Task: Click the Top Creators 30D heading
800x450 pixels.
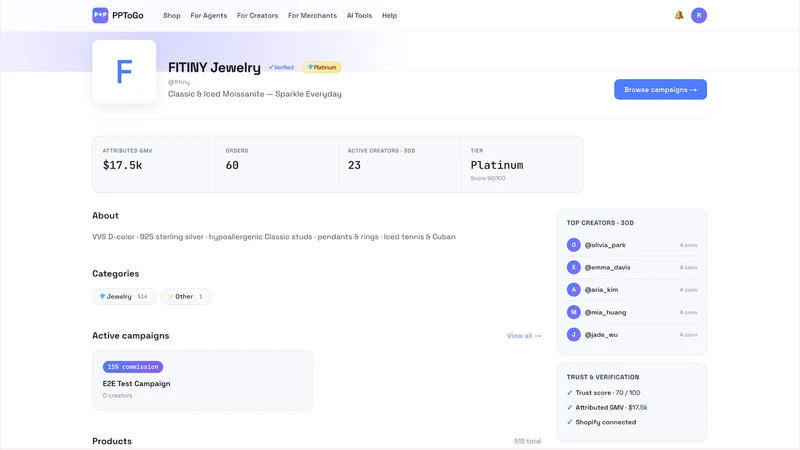Action: (600, 223)
